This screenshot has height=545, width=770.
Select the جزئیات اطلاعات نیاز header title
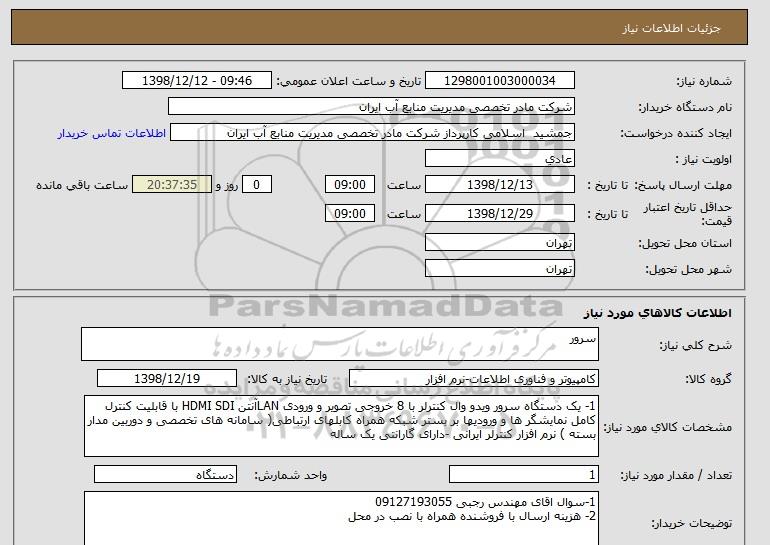(671, 28)
